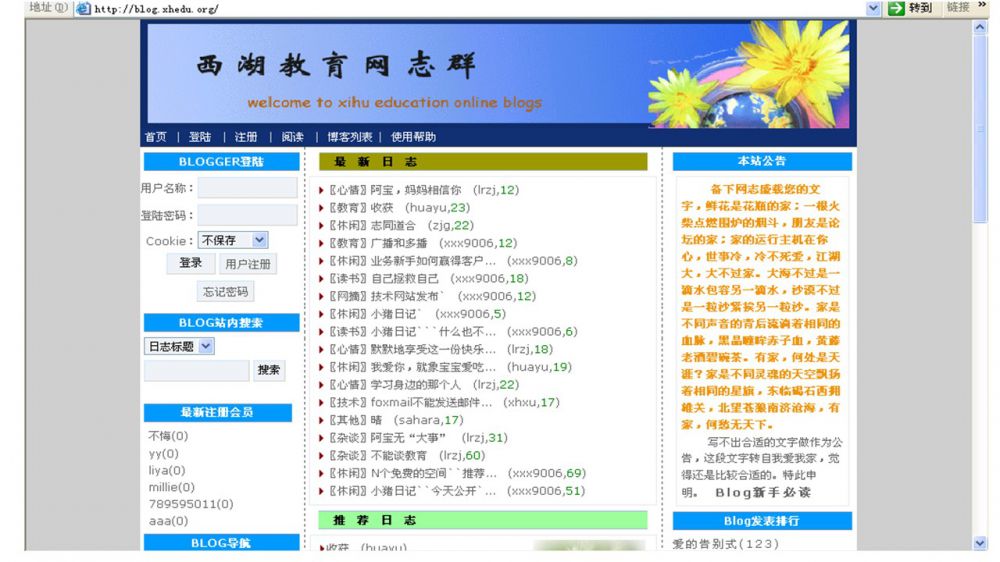Open the 日志标题 search type dropdown
1000x562 pixels.
206,346
